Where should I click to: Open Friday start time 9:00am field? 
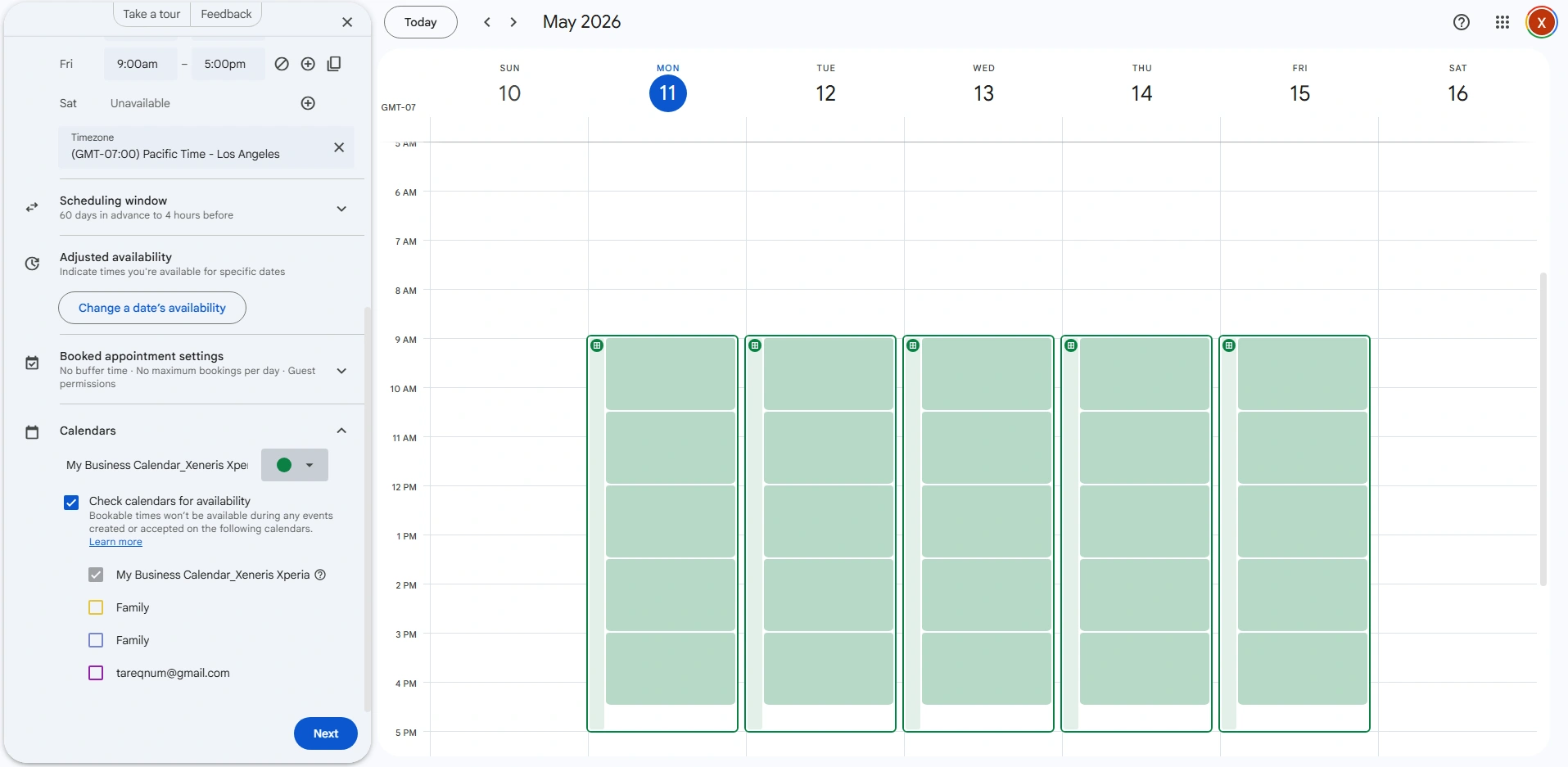[140, 64]
